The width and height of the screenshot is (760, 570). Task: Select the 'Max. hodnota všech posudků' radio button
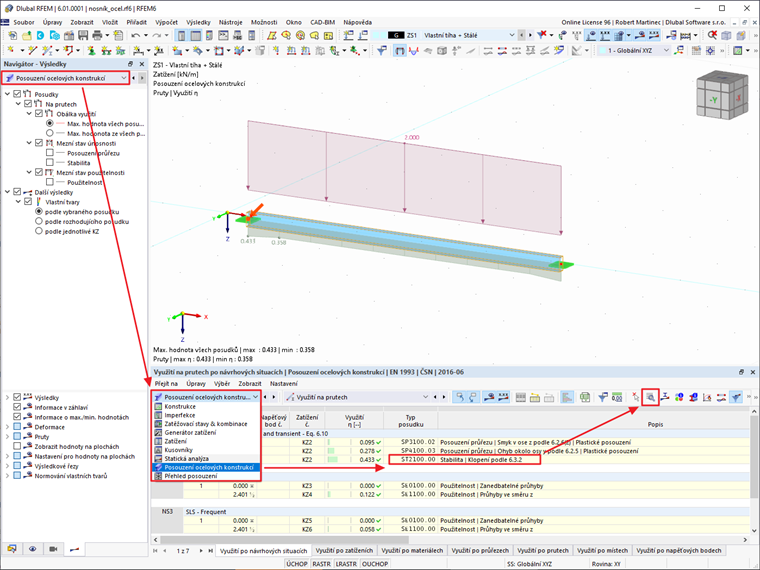click(49, 123)
